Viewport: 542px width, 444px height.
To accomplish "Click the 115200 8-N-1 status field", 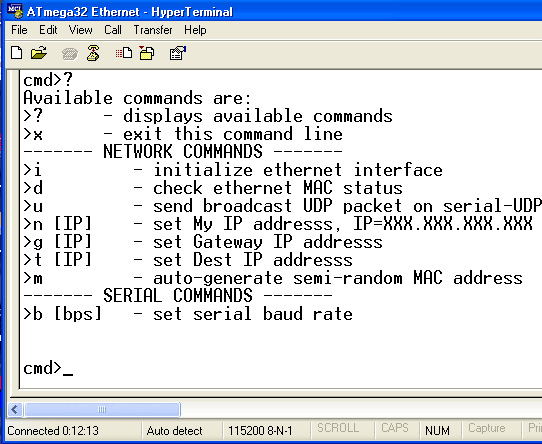I will coord(260,431).
